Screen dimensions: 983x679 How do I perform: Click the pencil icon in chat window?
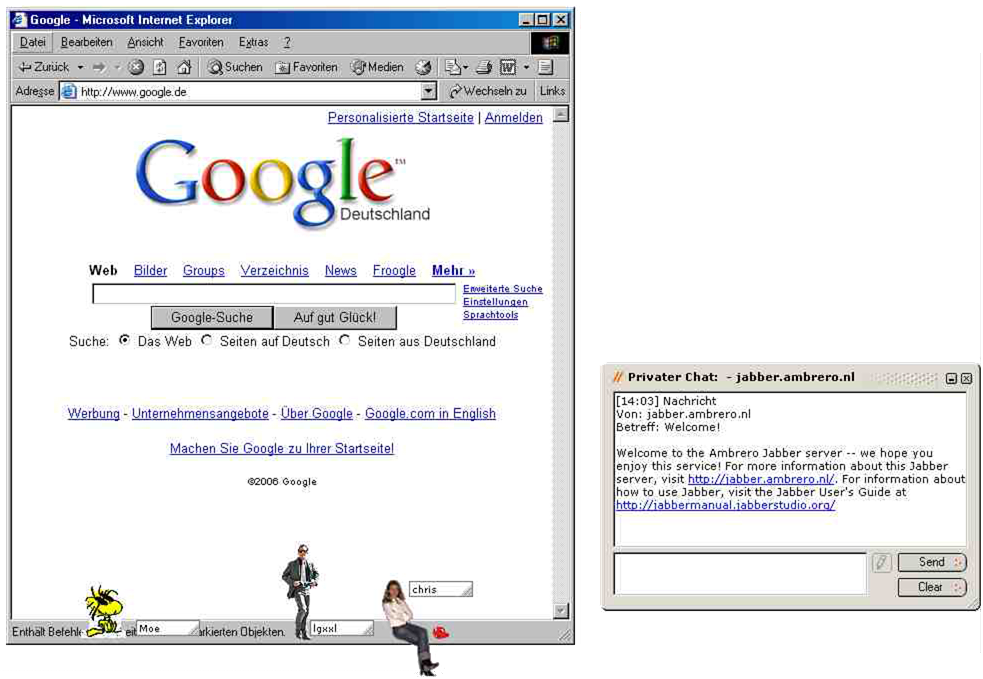[x=881, y=563]
